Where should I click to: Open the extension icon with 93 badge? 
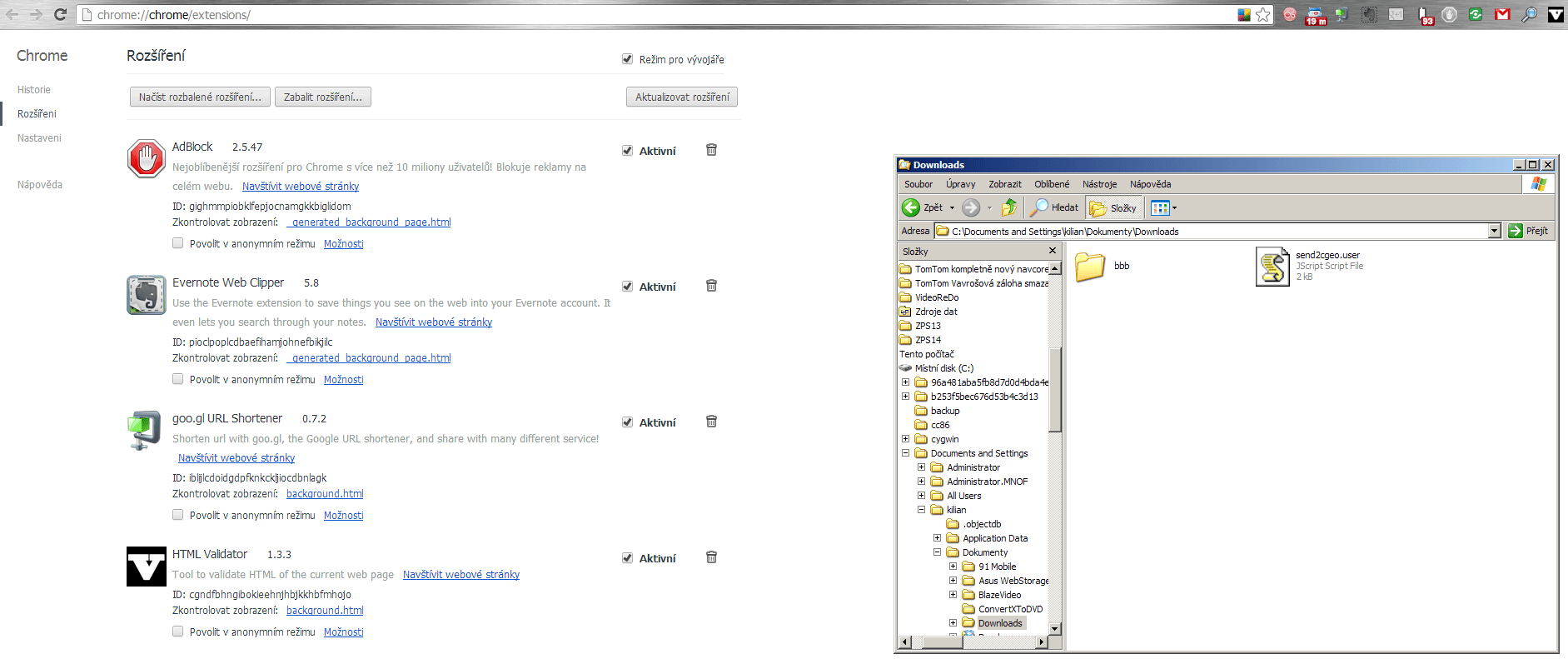(1426, 16)
